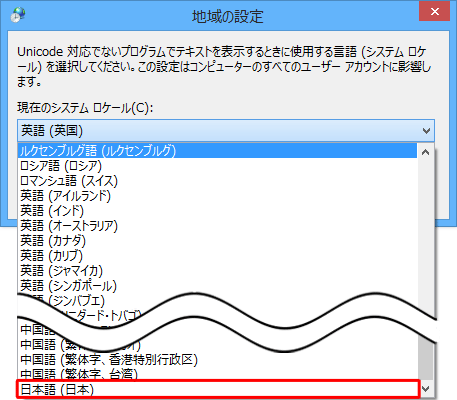This screenshot has height=400, width=457.
Task: Select ルクセンブルク語 (ルクセンブルク) in list
Action: (217, 151)
